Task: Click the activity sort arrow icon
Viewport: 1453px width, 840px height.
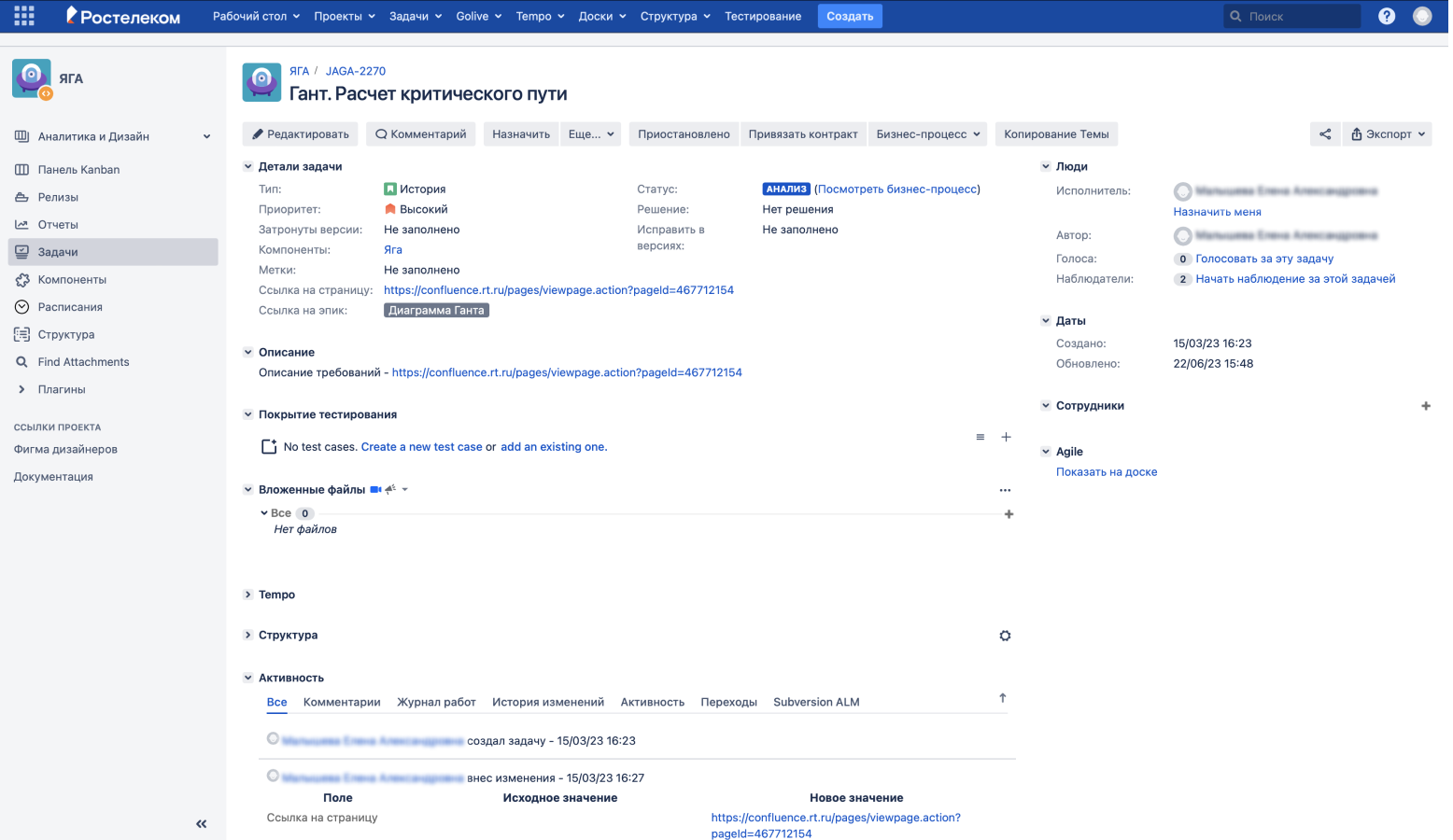Action: [x=1002, y=698]
